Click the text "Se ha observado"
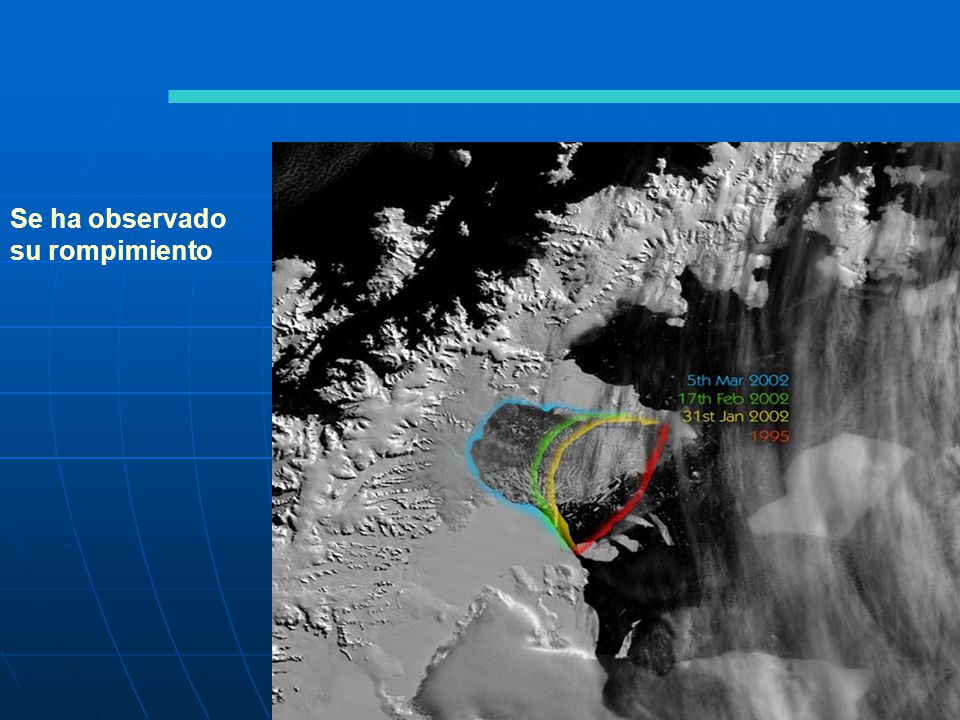The image size is (960, 720). [118, 219]
